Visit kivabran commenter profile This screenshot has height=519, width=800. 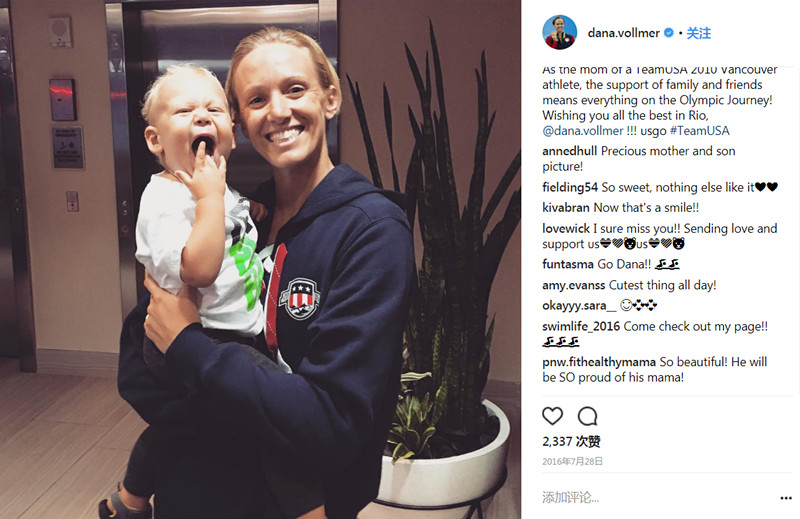pyautogui.click(x=566, y=208)
